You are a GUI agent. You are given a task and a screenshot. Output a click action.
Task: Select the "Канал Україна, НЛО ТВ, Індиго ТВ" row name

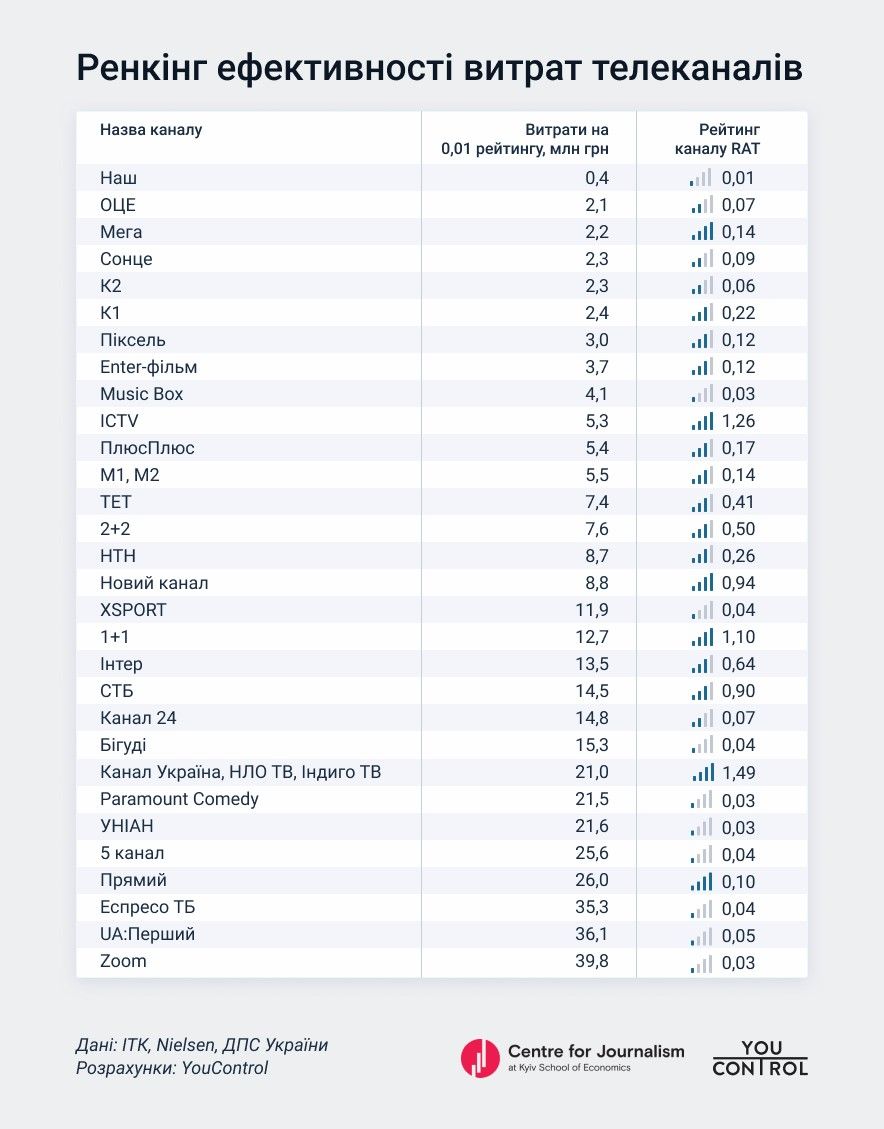pos(240,772)
